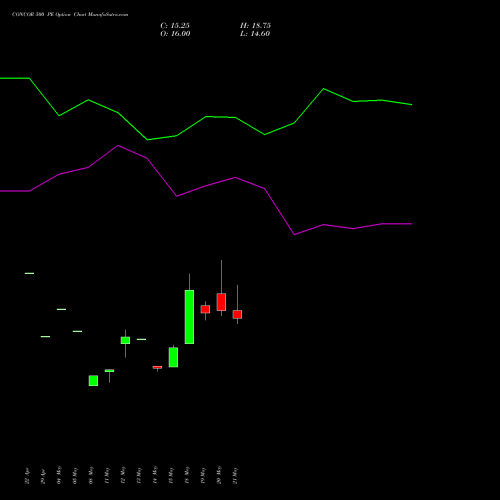Select the 21 May date label
This screenshot has width=500, height=500.
(x=235, y=475)
